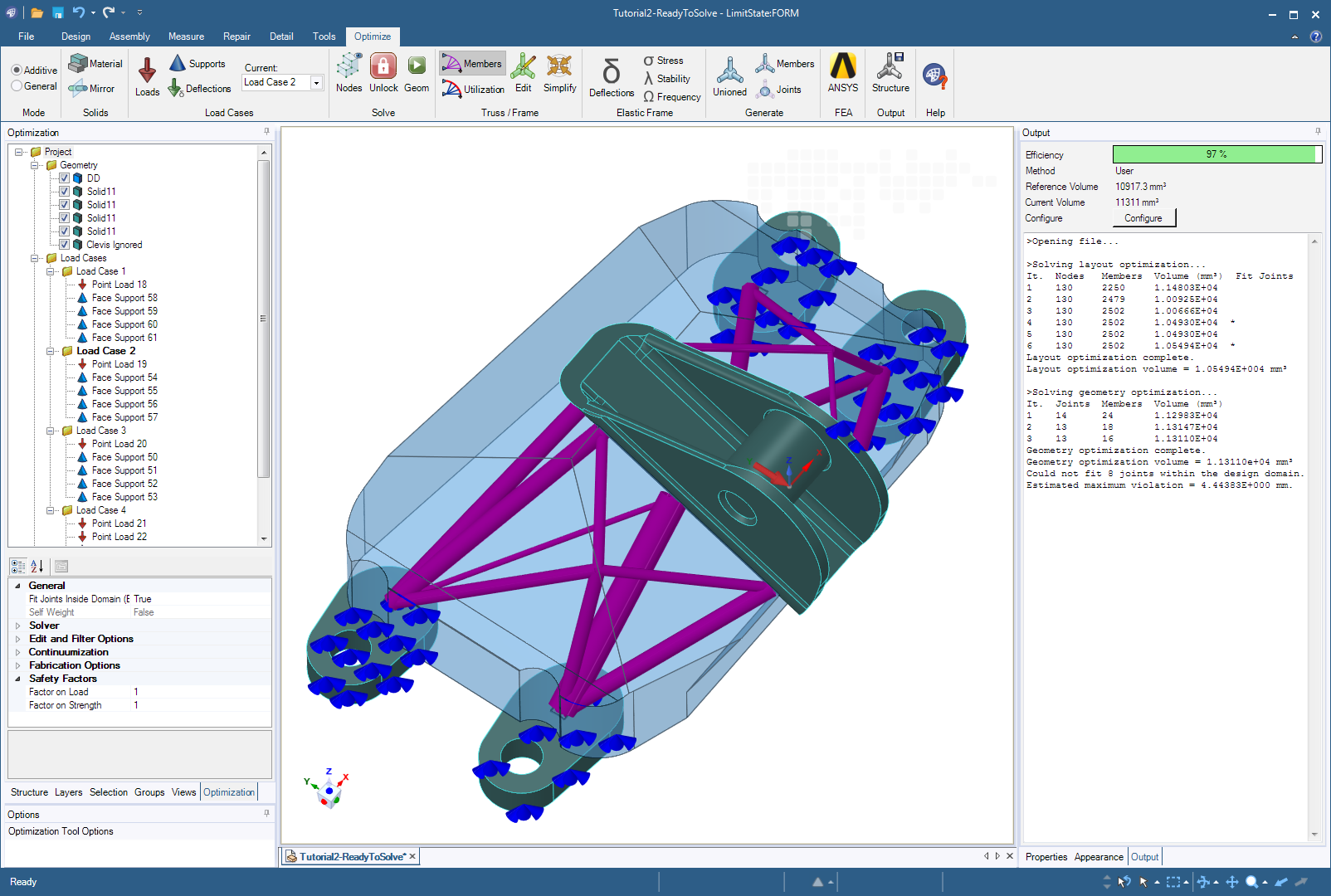
Task: Expand the Solver property group
Action: click(17, 626)
